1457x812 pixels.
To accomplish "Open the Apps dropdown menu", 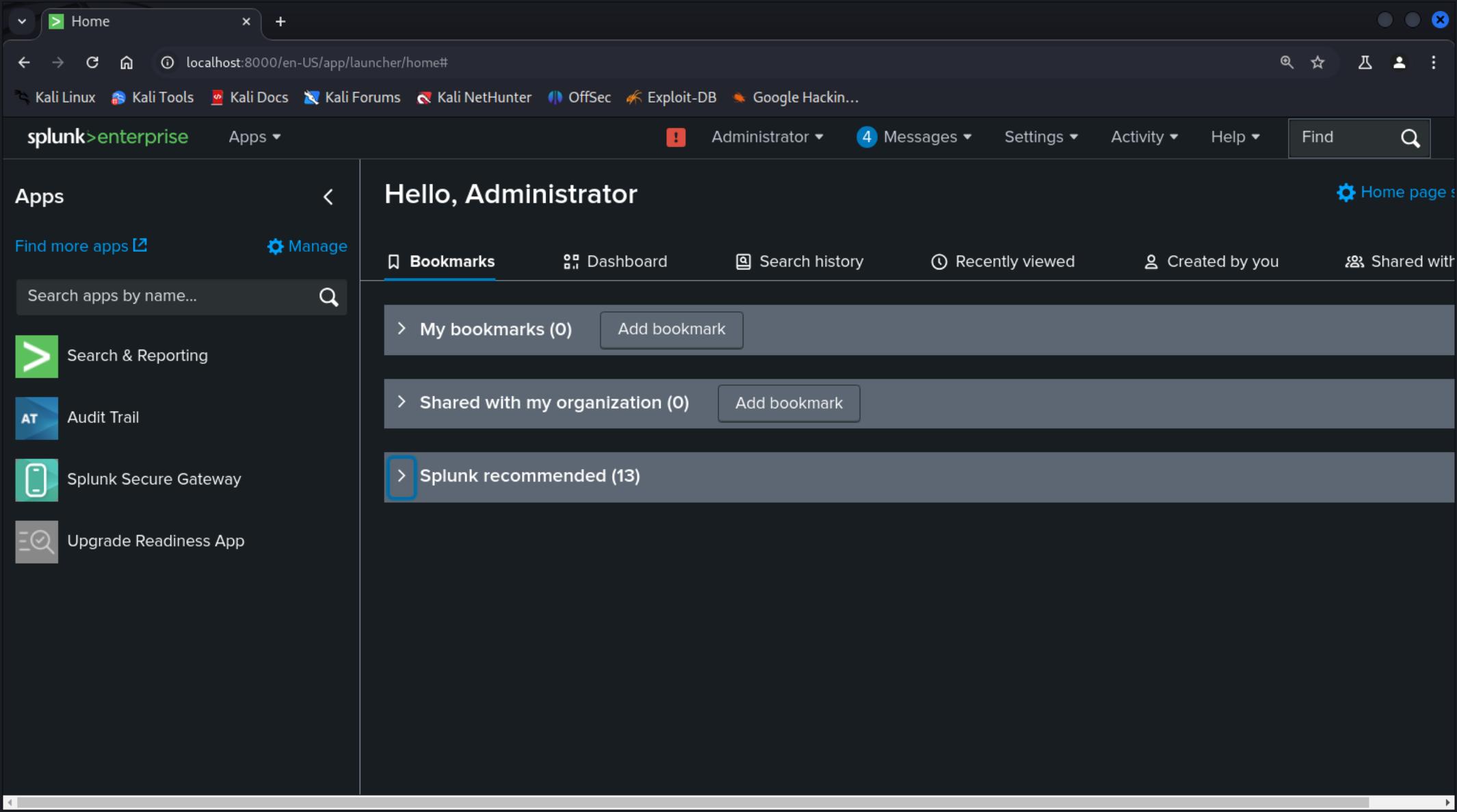I will [x=254, y=137].
